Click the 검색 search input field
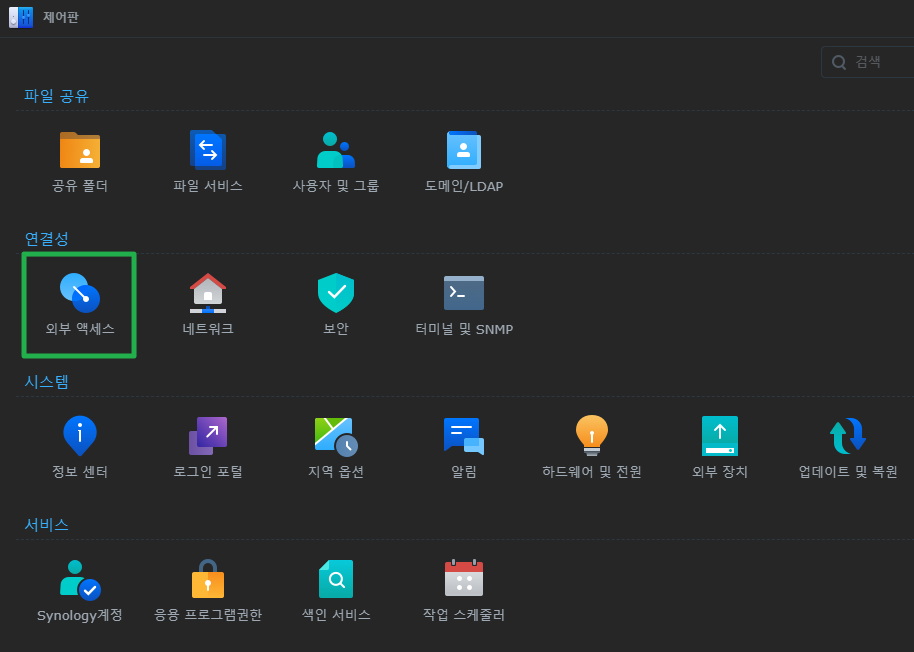This screenshot has width=914, height=652. tap(875, 62)
